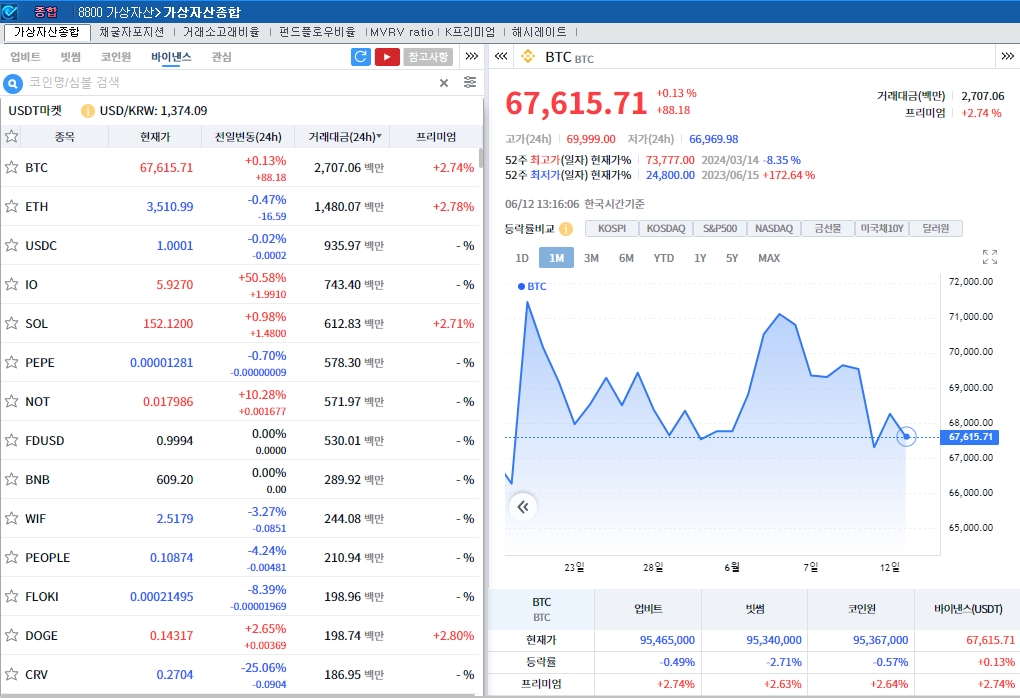The height and width of the screenshot is (698, 1020).
Task: Select the 바이낸스 exchange tab
Action: [171, 57]
